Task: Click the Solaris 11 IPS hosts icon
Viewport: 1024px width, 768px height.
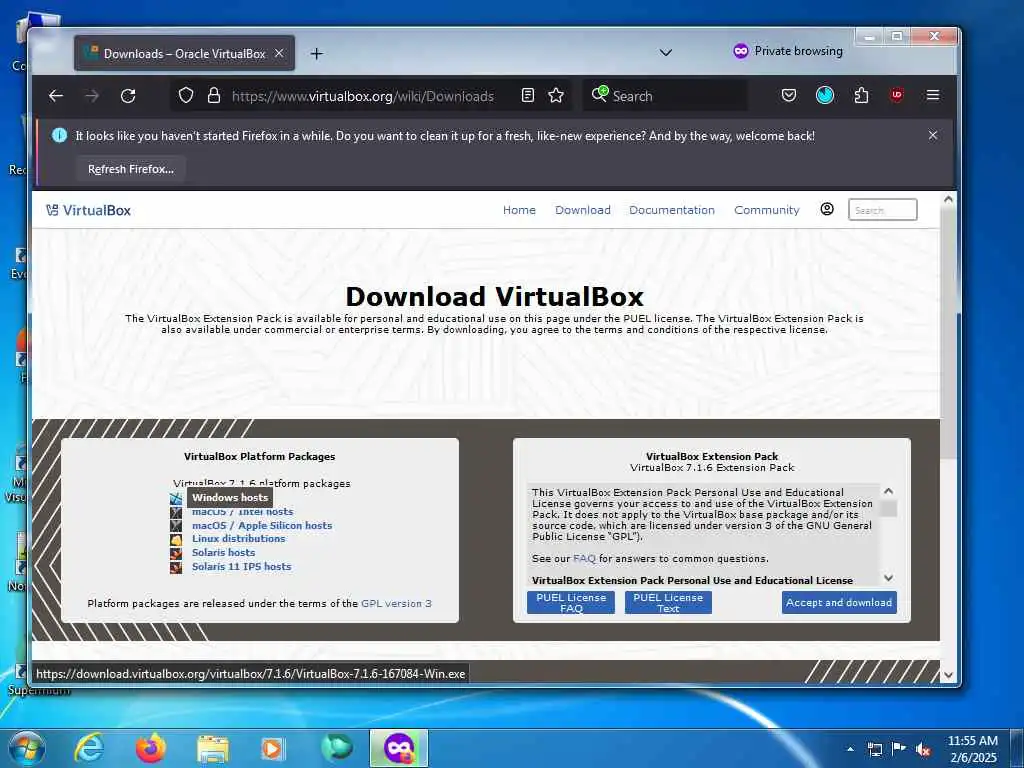Action: point(176,567)
